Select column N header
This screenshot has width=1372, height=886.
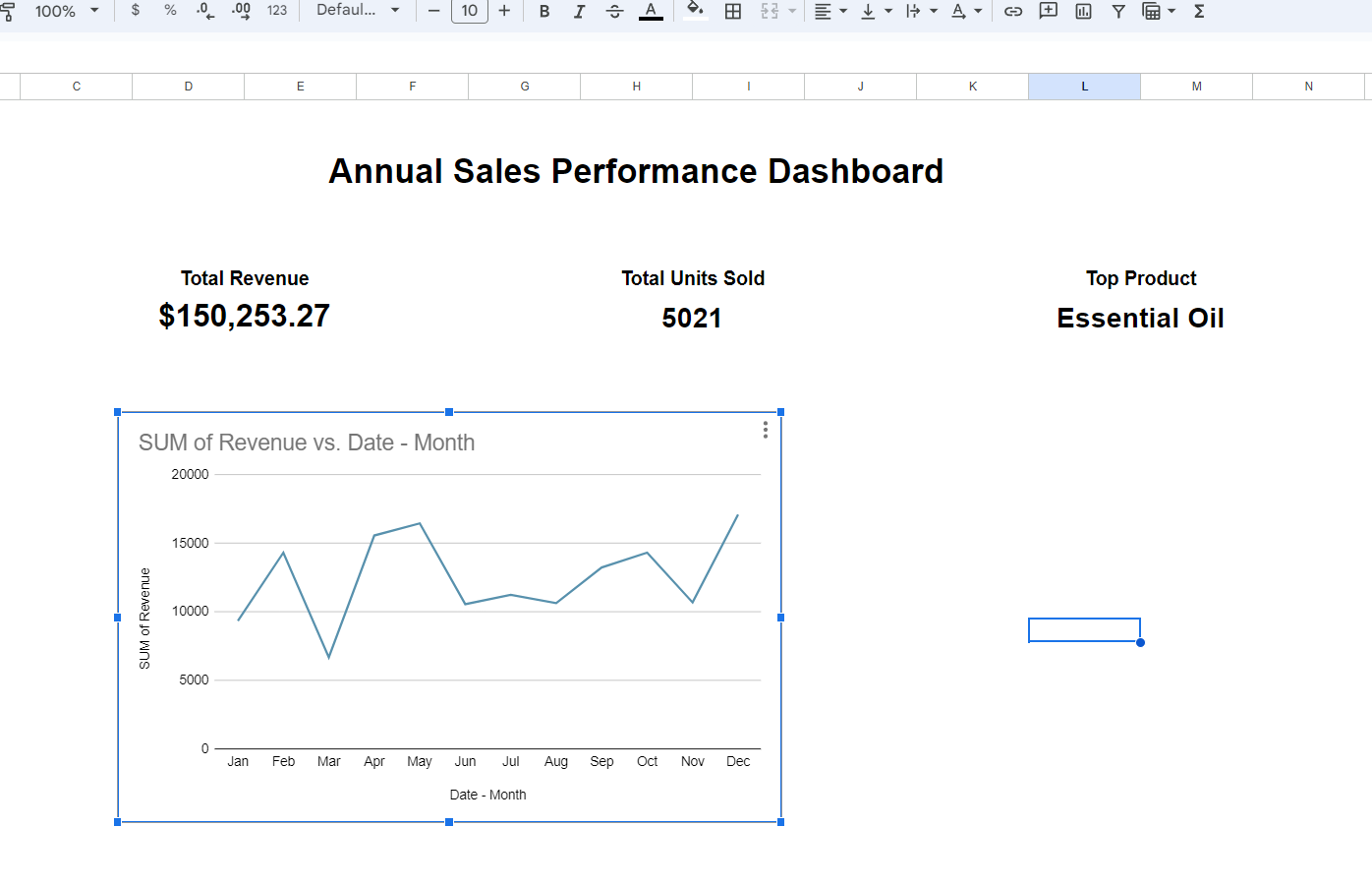pos(1309,87)
